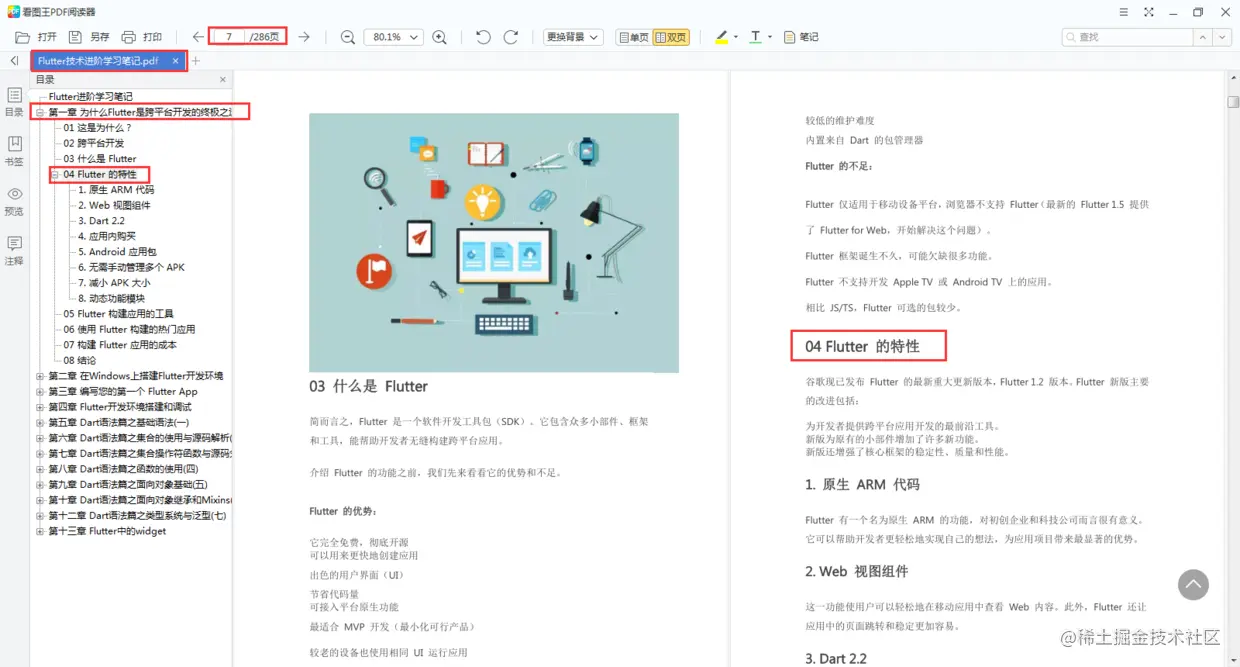
Task: Open the 书签 bookmarks sidebar panel
Action: tap(14, 151)
